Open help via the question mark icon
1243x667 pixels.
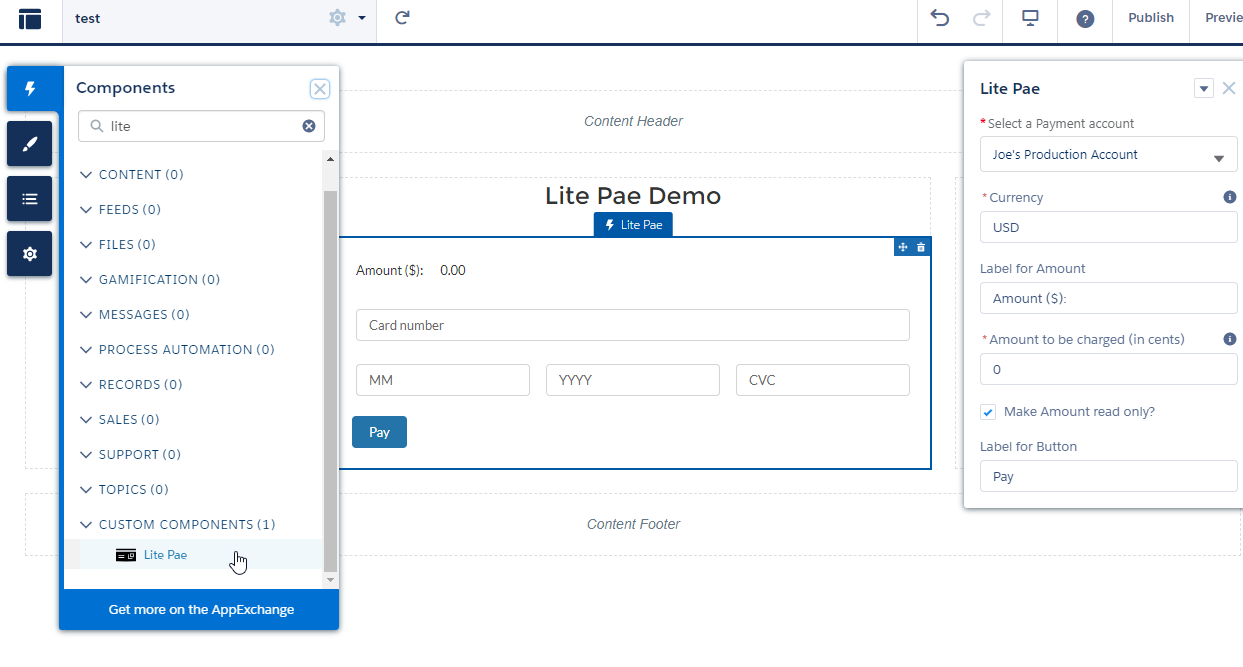coord(1085,17)
